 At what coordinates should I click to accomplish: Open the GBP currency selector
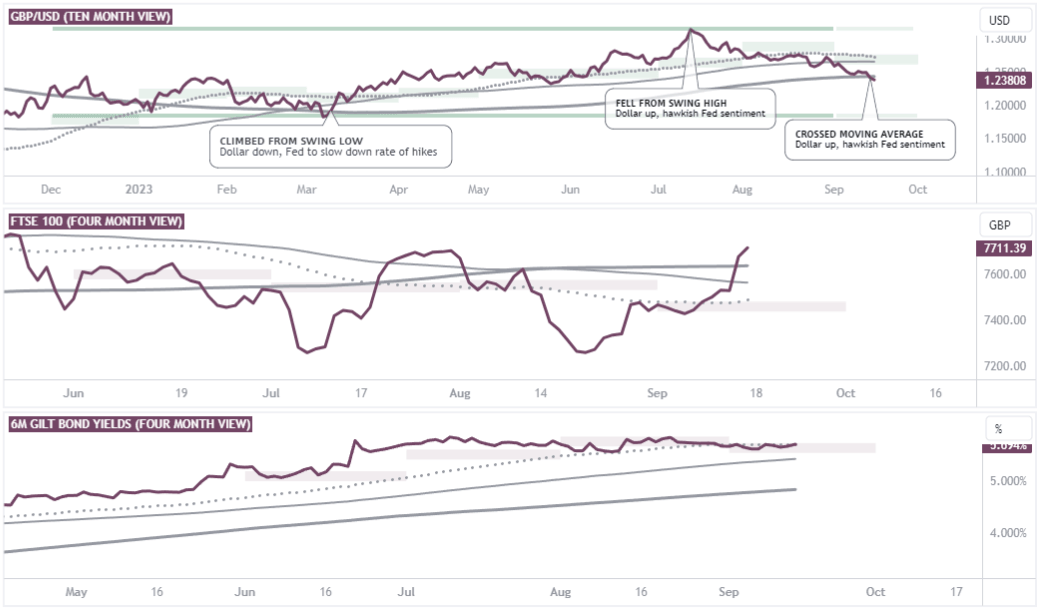(x=999, y=224)
